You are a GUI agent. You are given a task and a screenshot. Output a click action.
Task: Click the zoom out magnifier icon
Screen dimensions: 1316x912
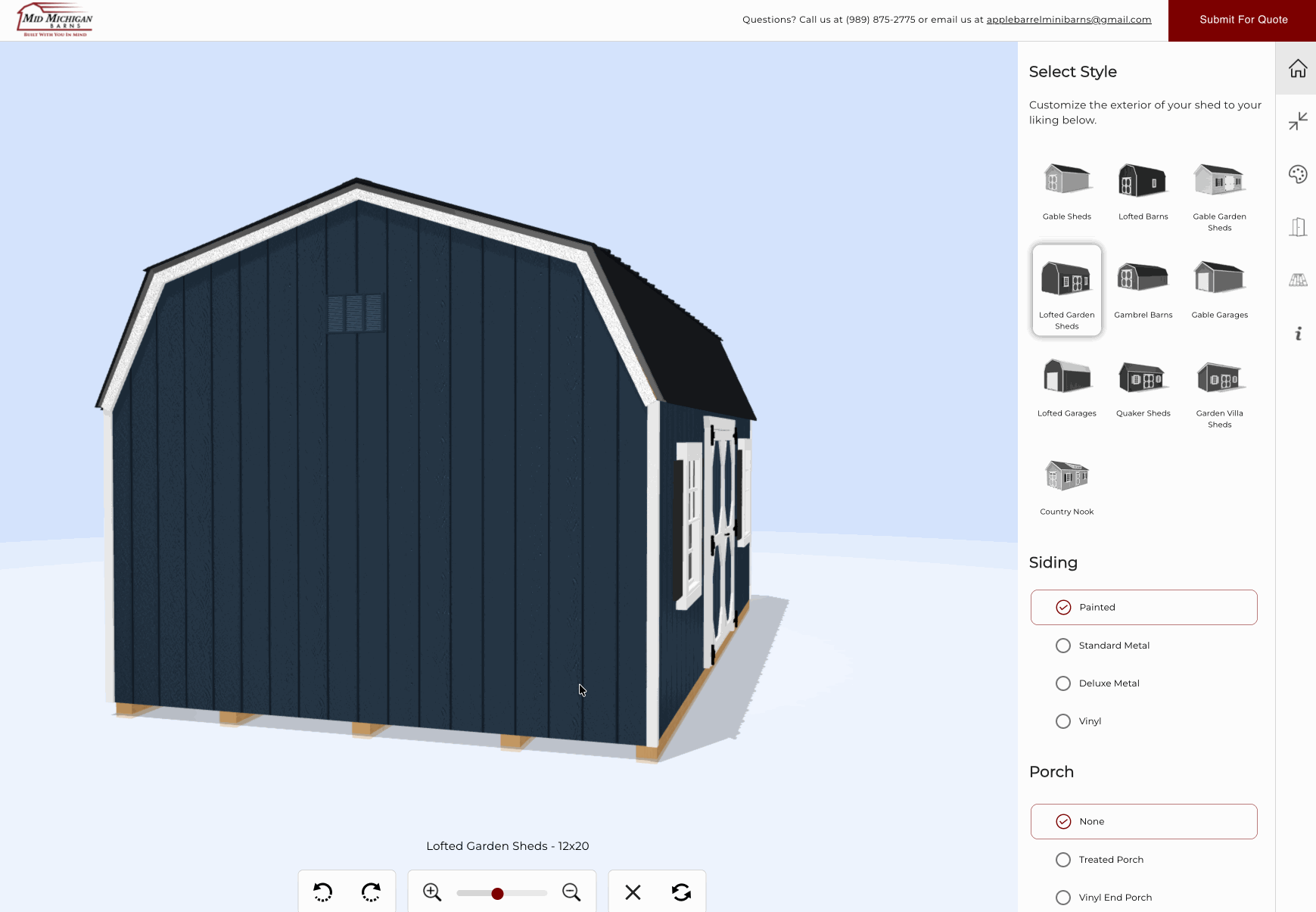(x=571, y=892)
